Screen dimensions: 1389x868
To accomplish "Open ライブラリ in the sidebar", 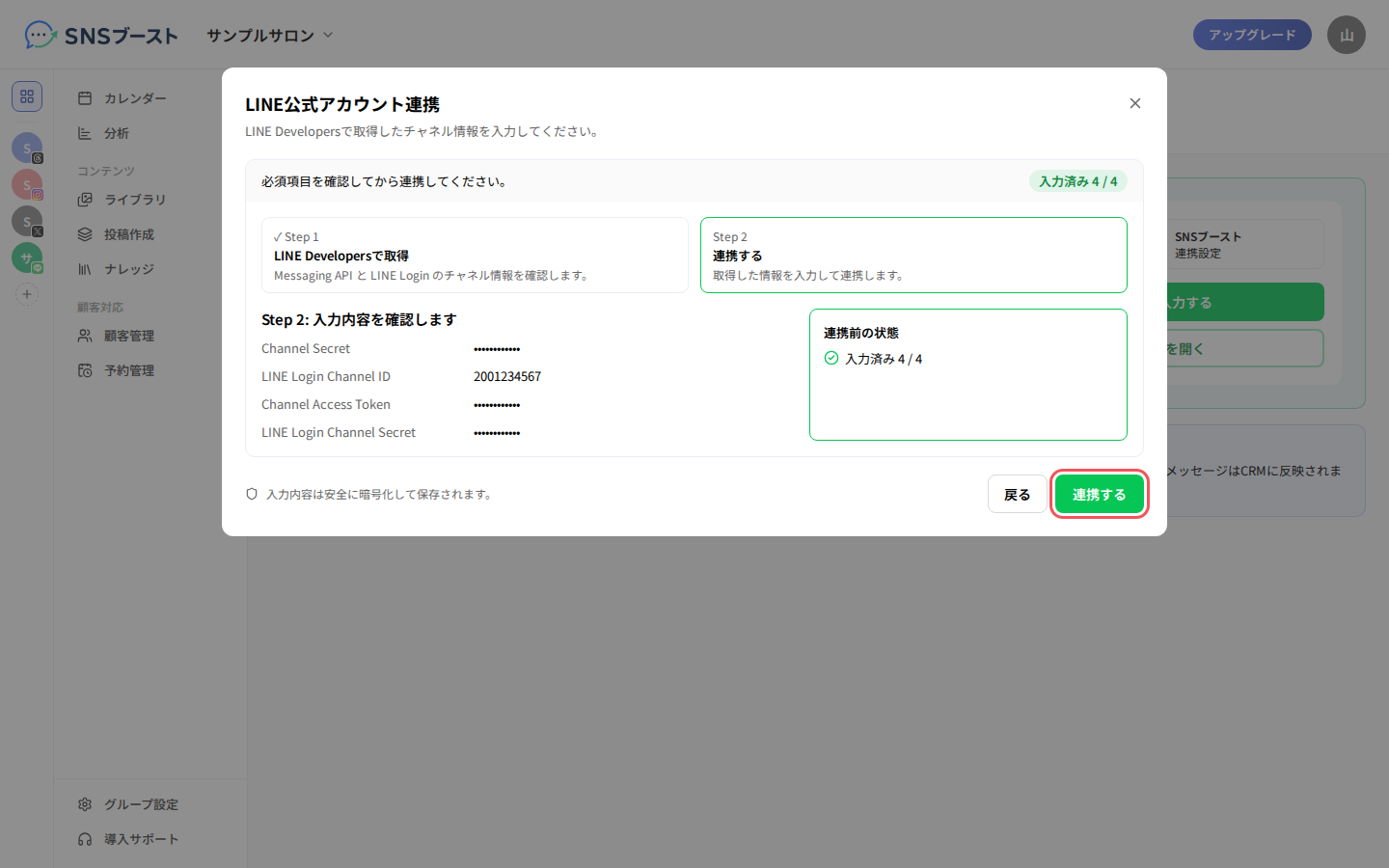I will 150,200.
